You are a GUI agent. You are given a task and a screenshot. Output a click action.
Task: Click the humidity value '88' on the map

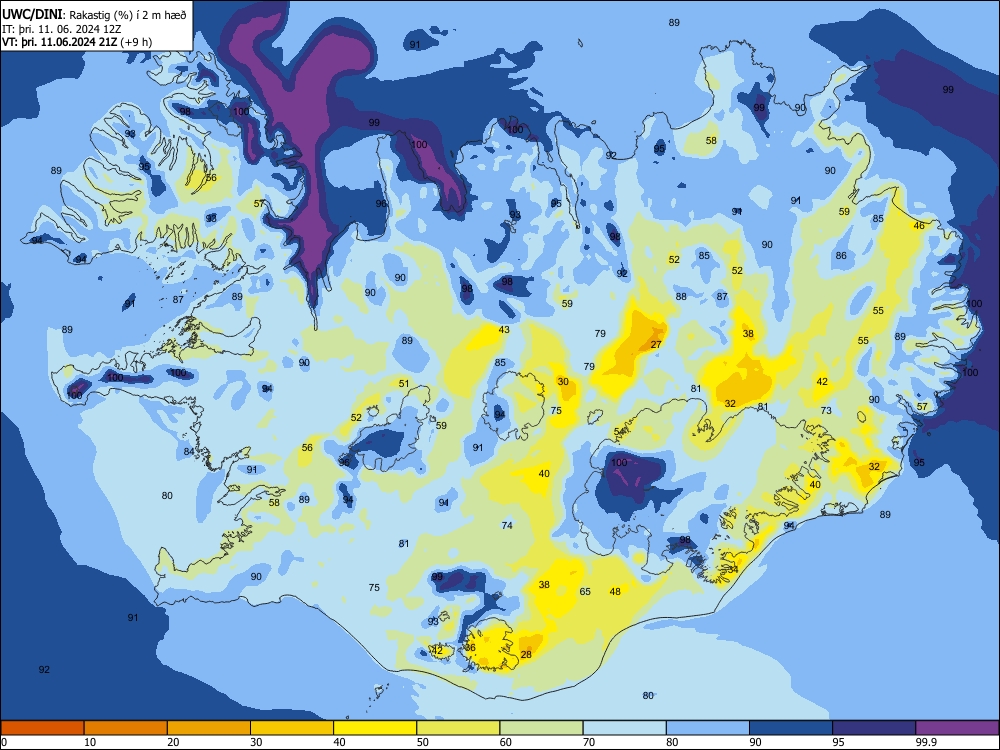tap(681, 297)
